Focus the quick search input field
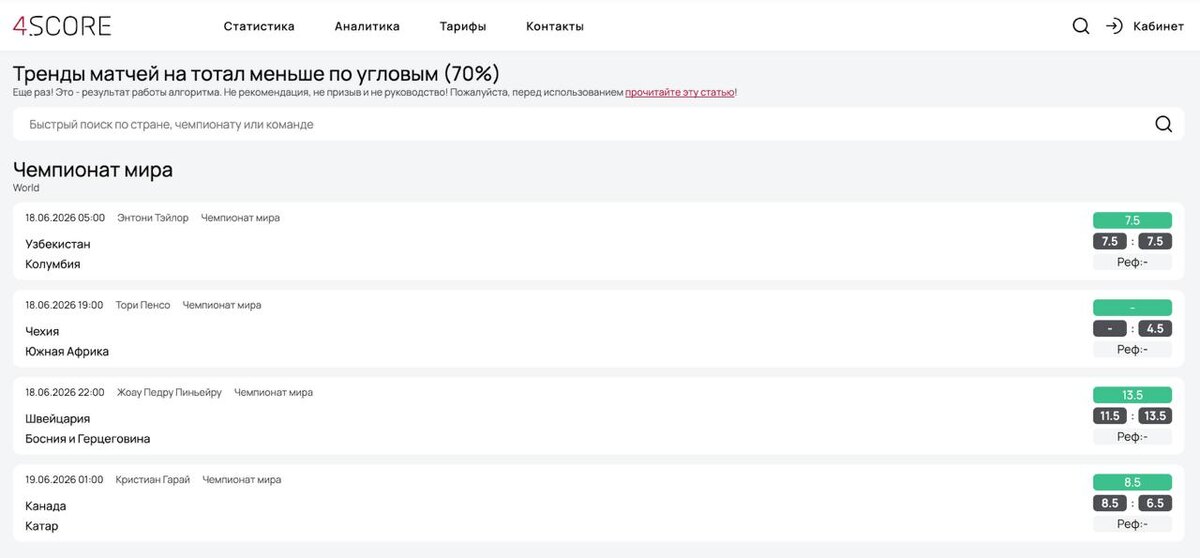 tap(600, 124)
